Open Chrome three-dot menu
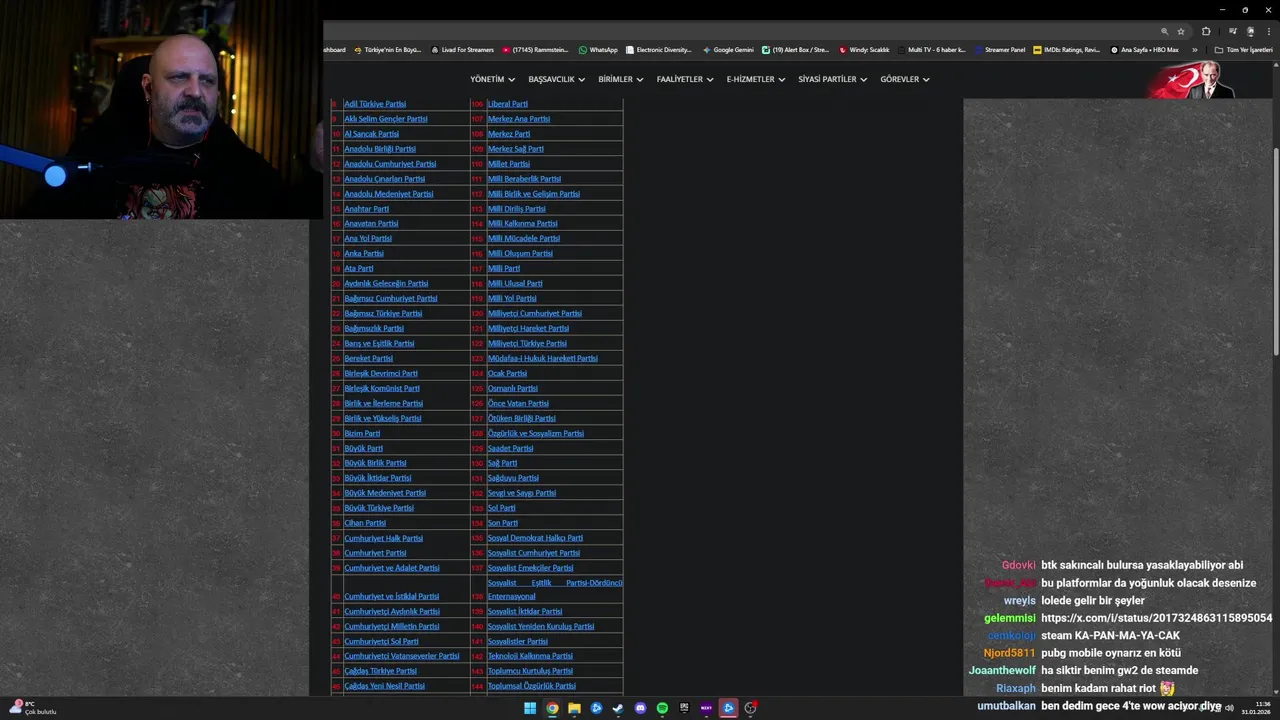This screenshot has width=1280, height=720. [1267, 31]
